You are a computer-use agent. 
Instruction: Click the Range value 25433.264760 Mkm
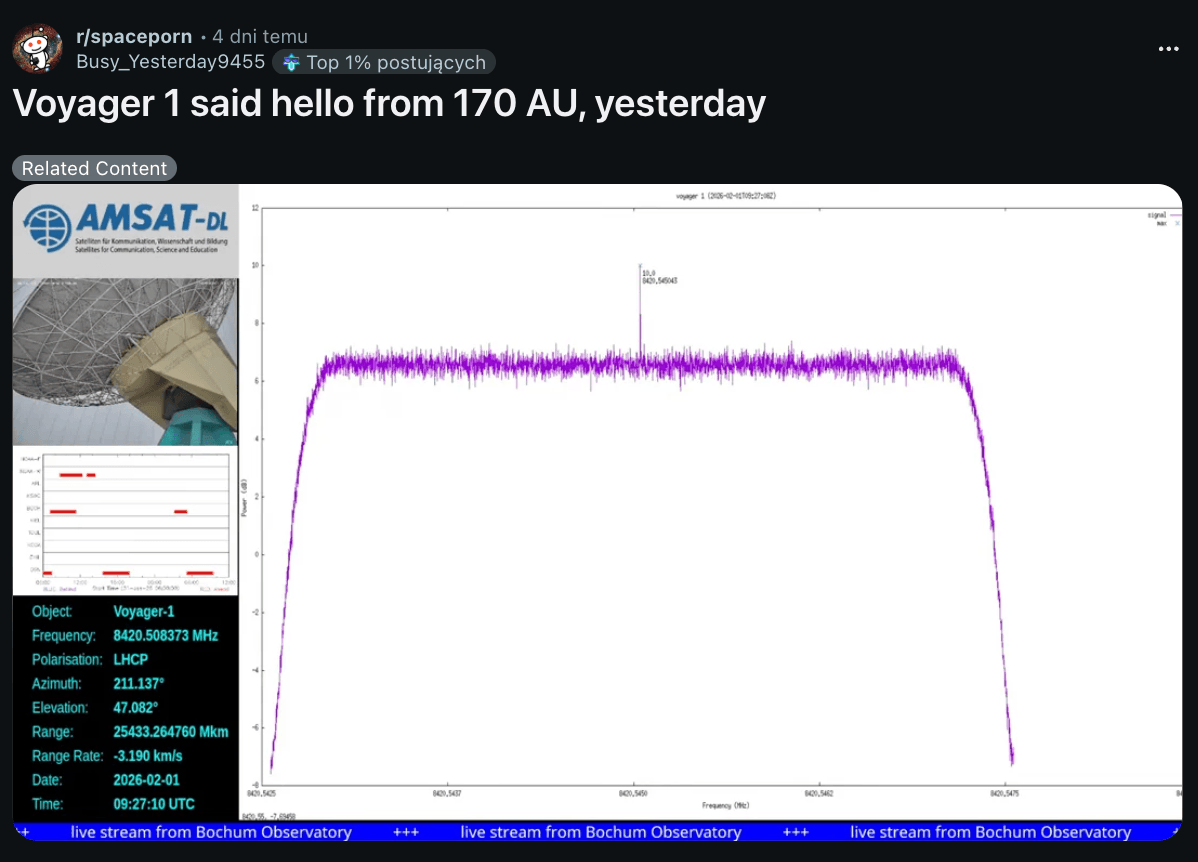click(x=170, y=732)
